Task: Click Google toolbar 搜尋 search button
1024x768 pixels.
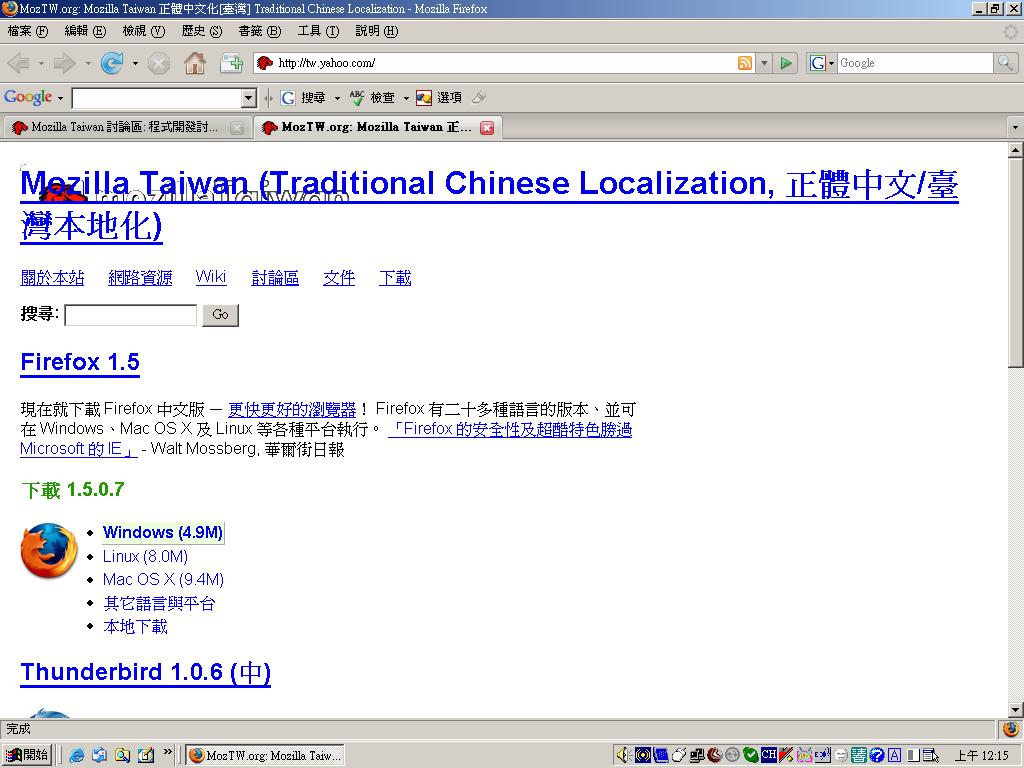Action: point(304,98)
